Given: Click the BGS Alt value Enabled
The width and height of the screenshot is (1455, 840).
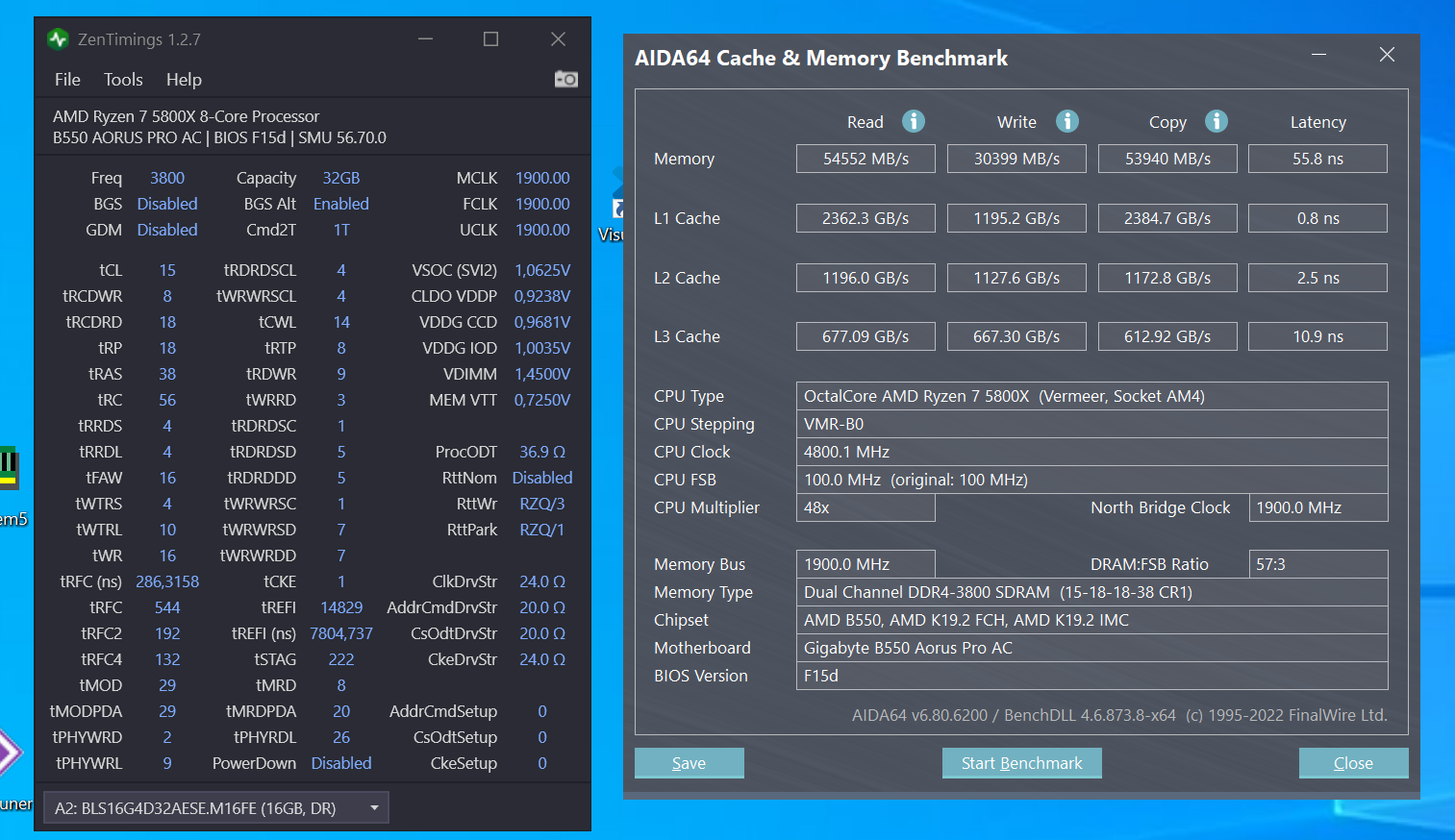Looking at the screenshot, I should click(341, 204).
